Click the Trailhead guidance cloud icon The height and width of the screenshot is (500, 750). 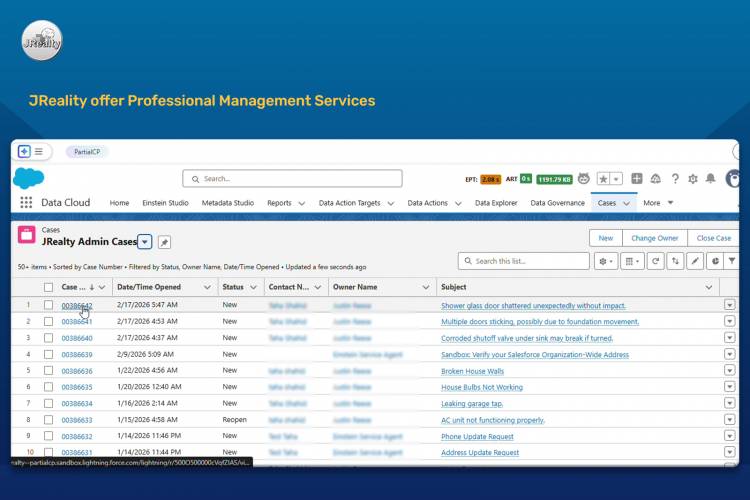pyautogui.click(x=655, y=179)
